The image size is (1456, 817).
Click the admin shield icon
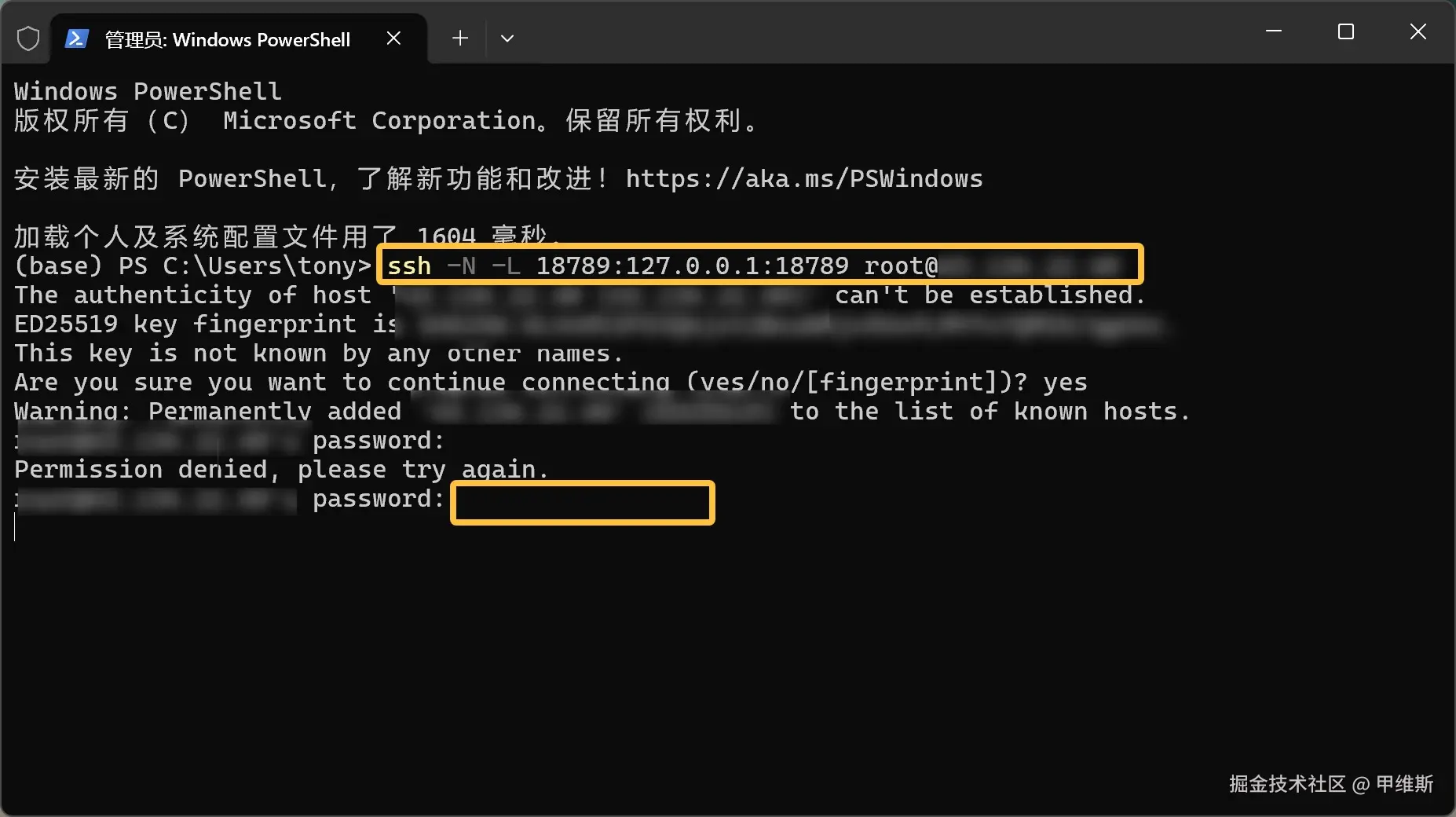(28, 38)
